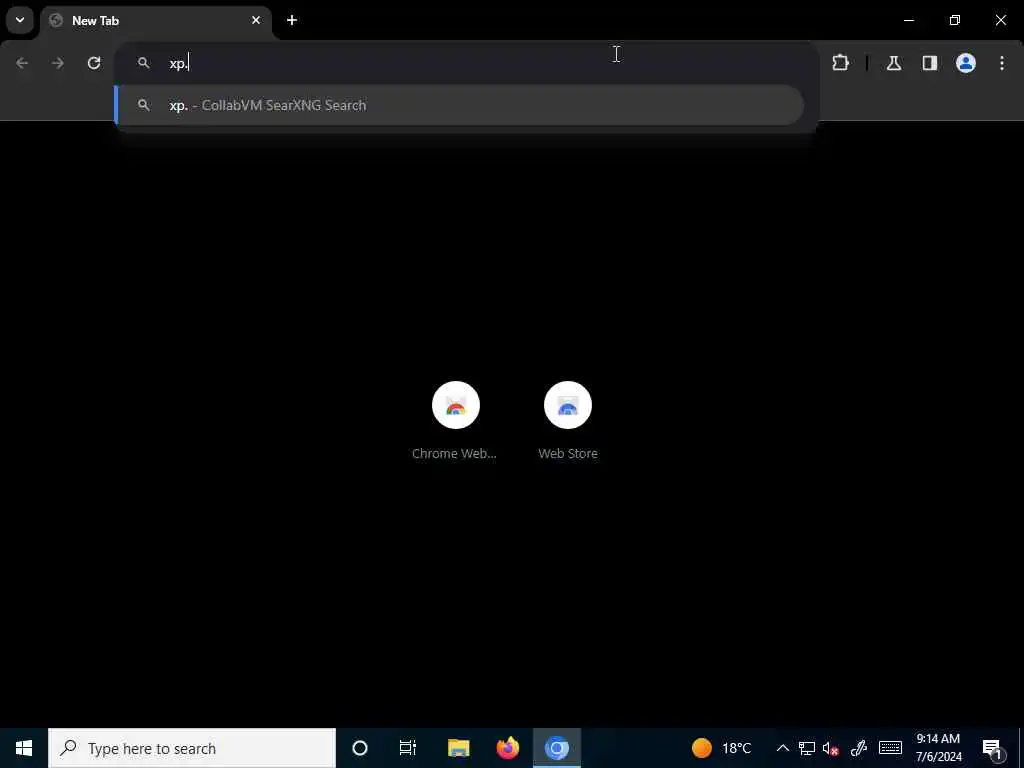Open the Windows Ink pen tray icon
This screenshot has width=1024, height=768.
[x=859, y=748]
